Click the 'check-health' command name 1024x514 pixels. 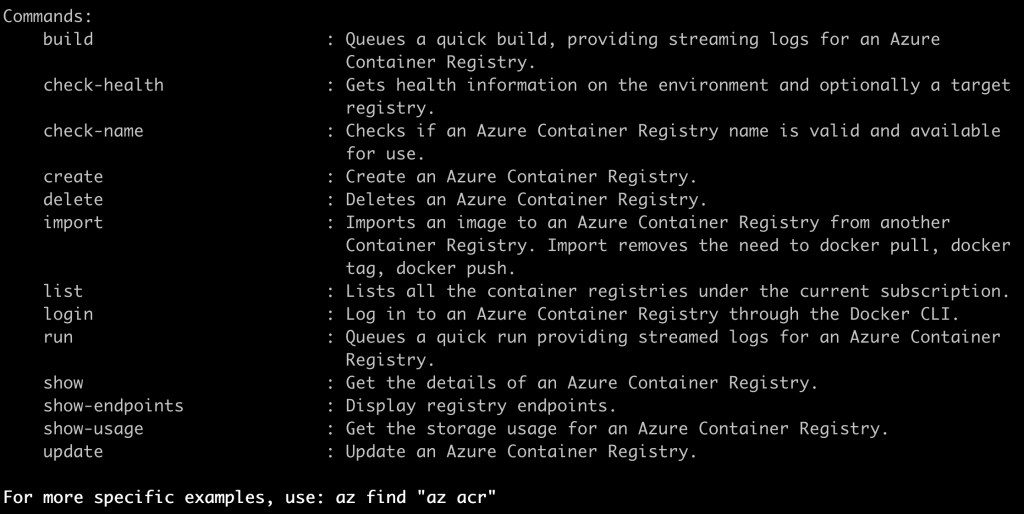(103, 85)
